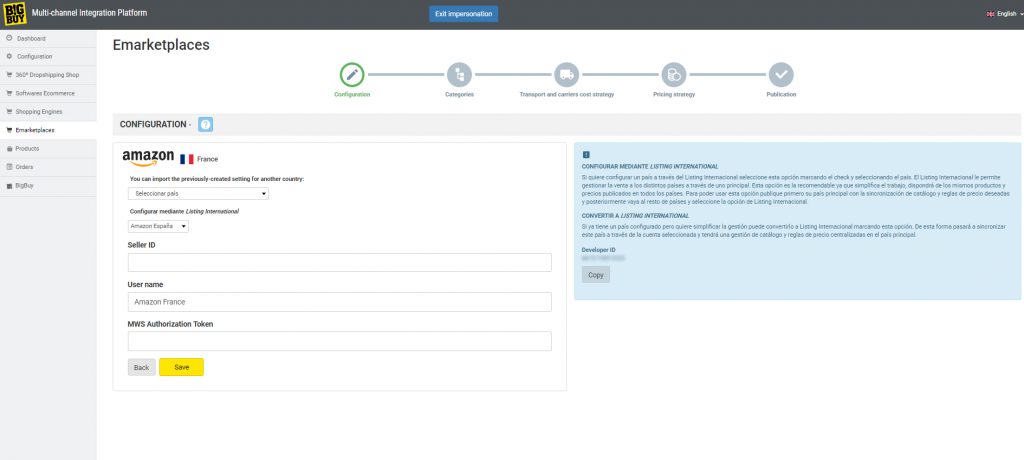The image size is (1024, 460).
Task: Click the Exit impersonation button
Action: (463, 14)
